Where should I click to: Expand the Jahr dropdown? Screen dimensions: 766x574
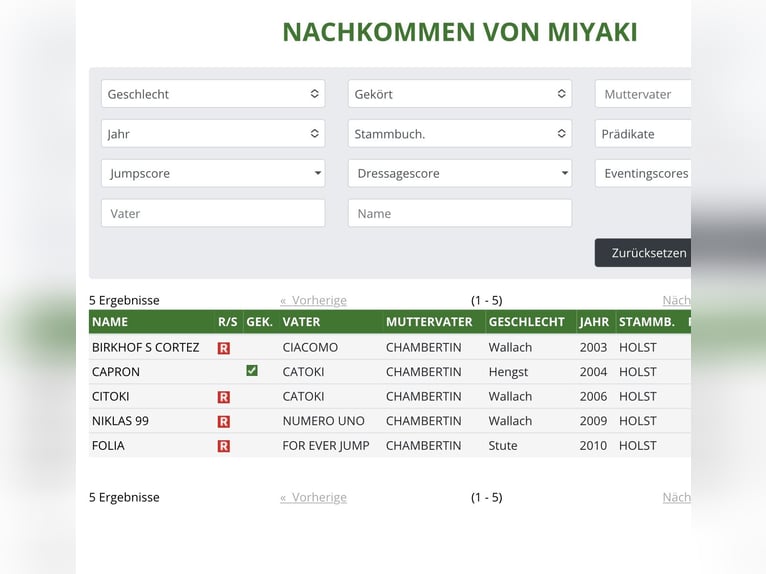[x=213, y=134]
